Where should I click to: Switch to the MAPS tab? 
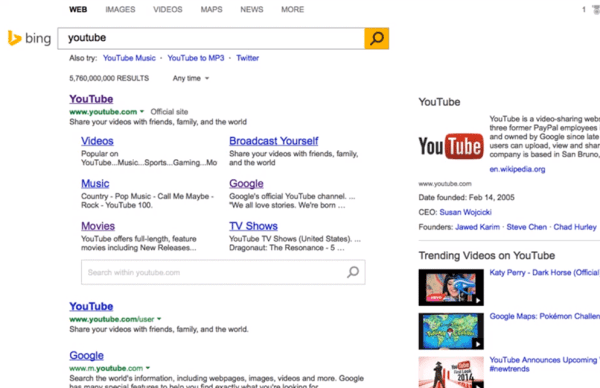[x=211, y=10]
